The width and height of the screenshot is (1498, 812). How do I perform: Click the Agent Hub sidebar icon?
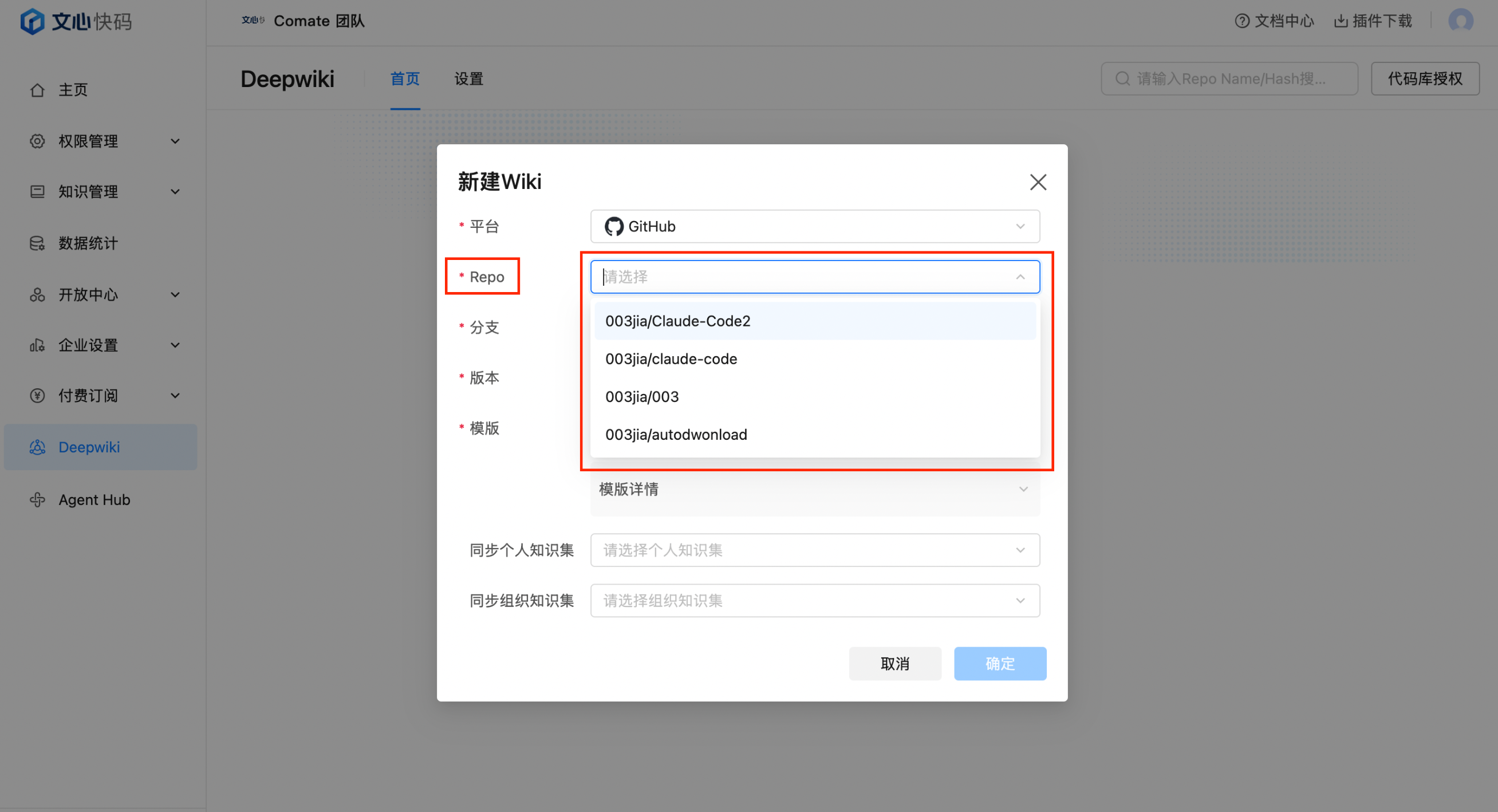tap(37, 500)
